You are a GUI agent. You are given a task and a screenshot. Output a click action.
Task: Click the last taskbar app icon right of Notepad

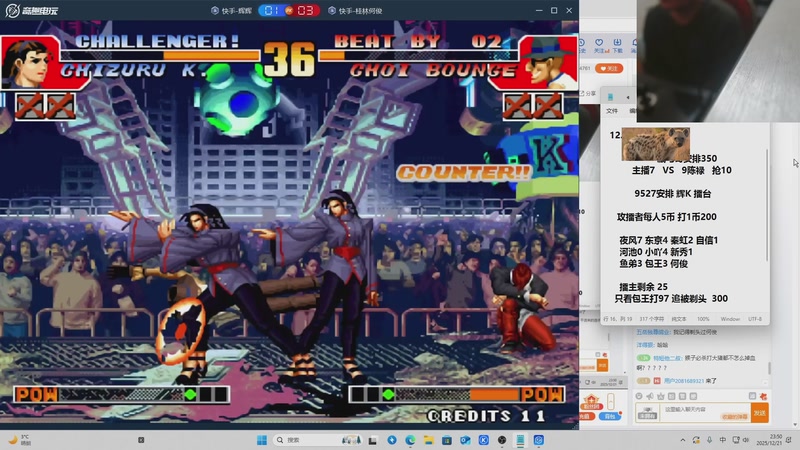538,440
